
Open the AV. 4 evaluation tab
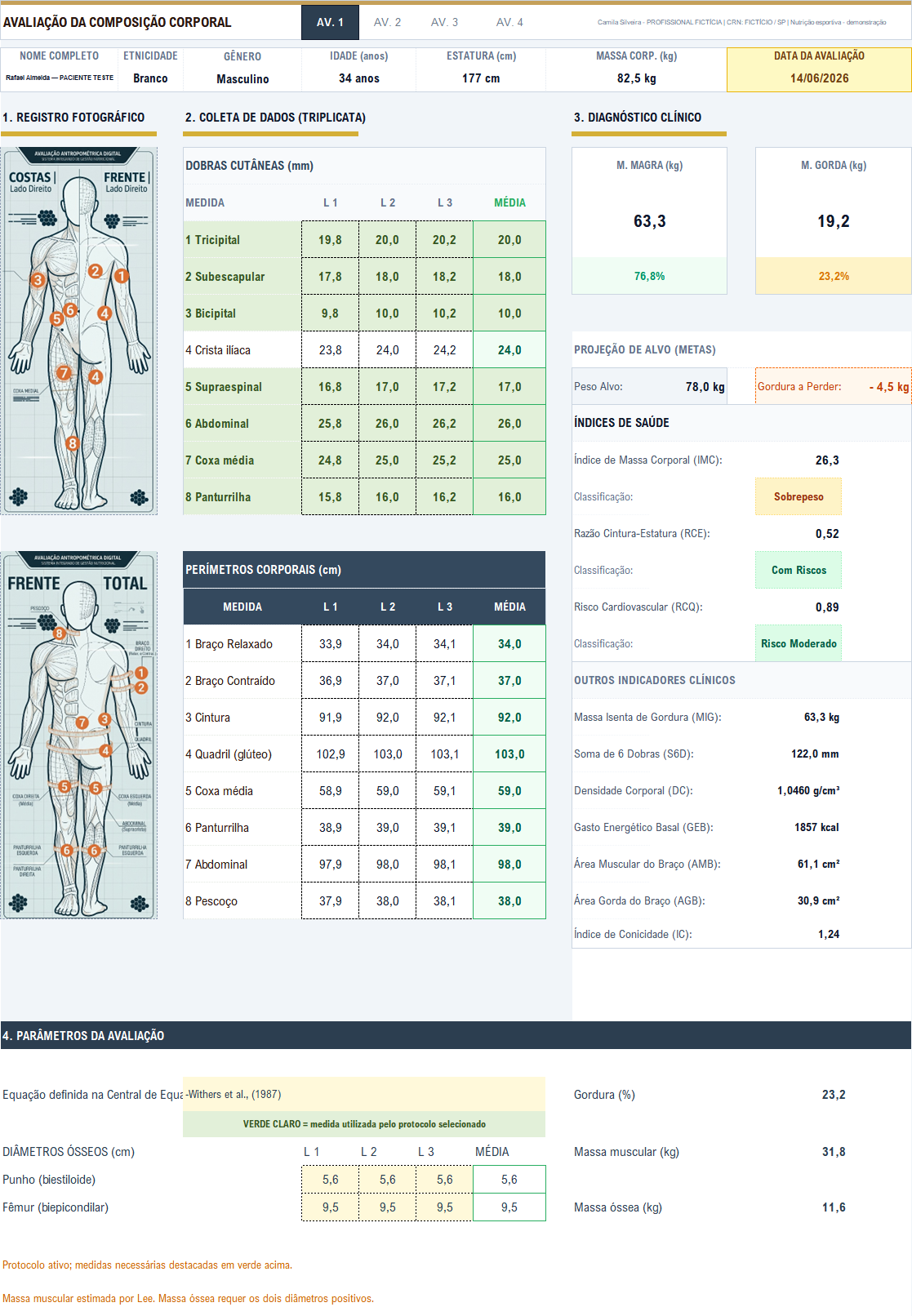pyautogui.click(x=509, y=22)
